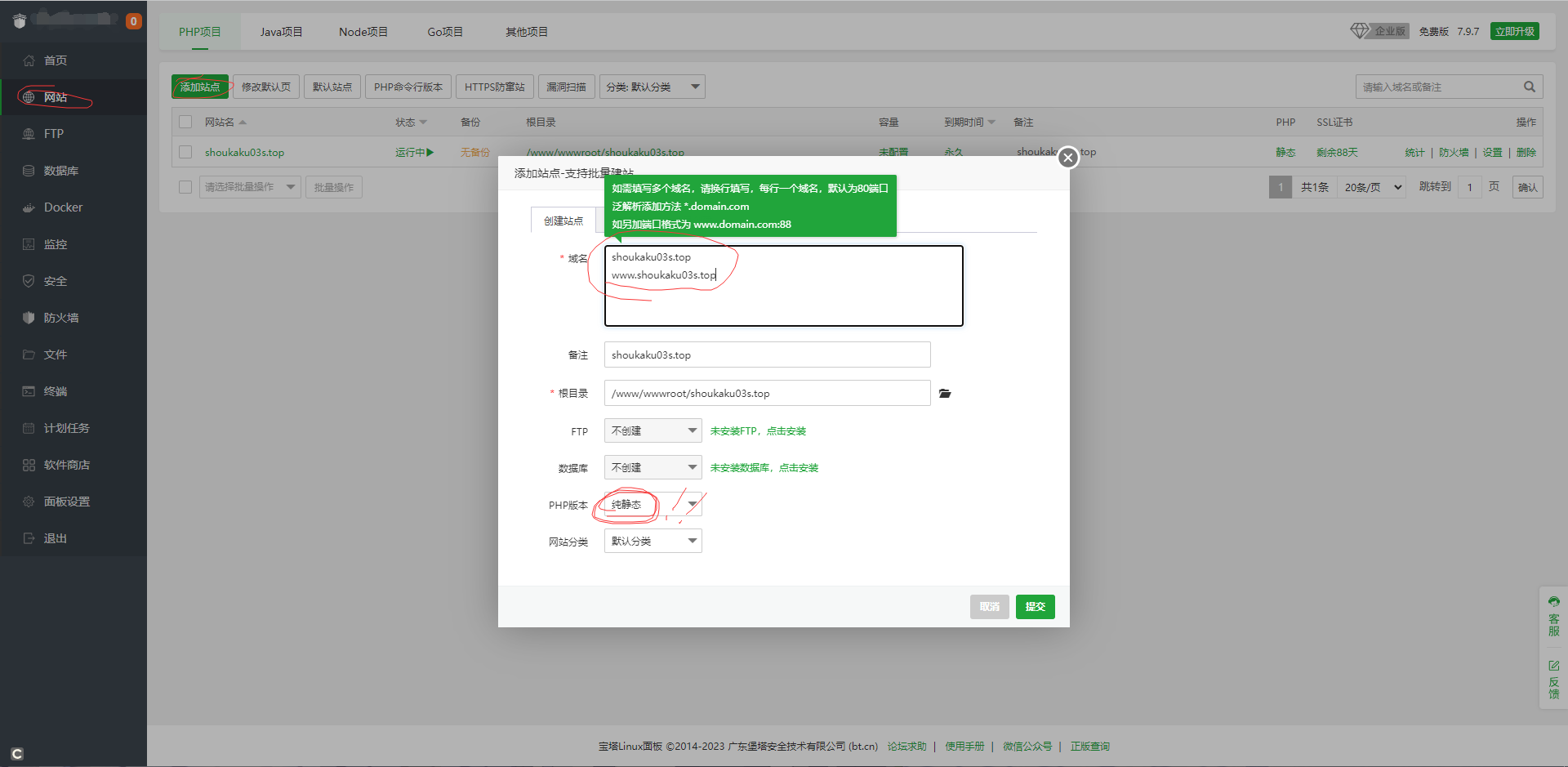Toggle the checkbox beside 请选择批量操作
Image resolution: width=1568 pixels, height=767 pixels.
click(185, 187)
